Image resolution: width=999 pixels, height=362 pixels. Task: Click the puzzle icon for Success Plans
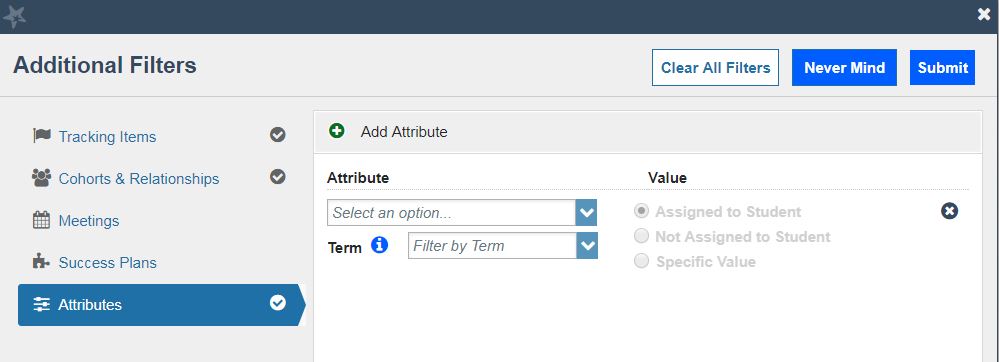point(41,262)
